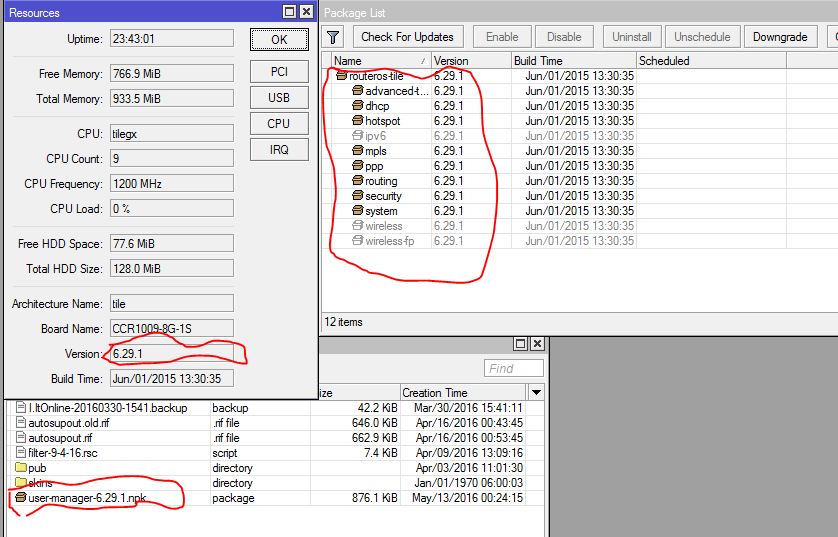Click filter-9-4-16.rsc file icon
The image size is (838, 537).
coord(21,453)
